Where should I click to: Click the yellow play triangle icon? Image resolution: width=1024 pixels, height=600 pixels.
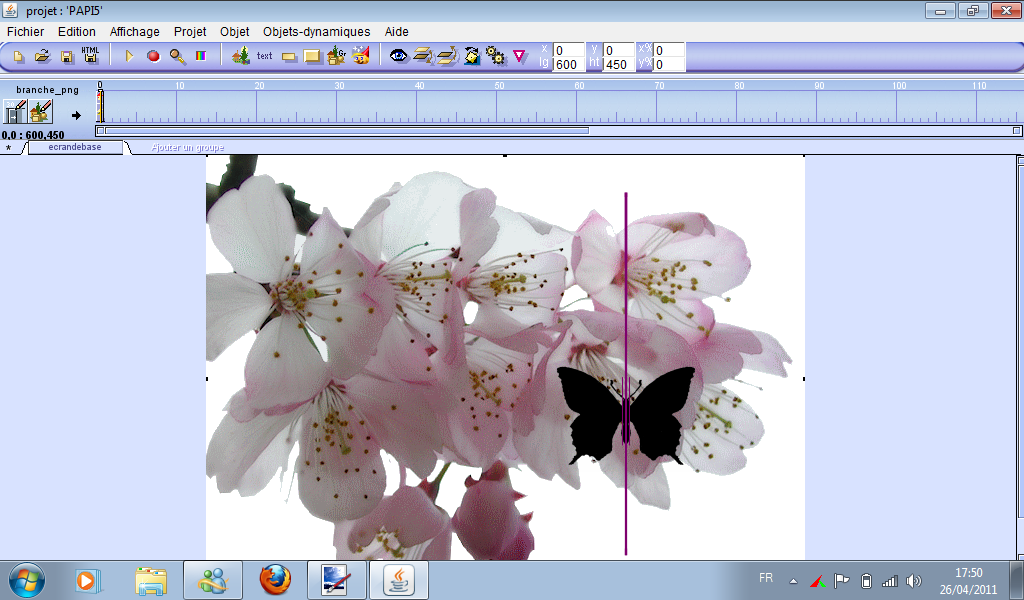coord(129,56)
